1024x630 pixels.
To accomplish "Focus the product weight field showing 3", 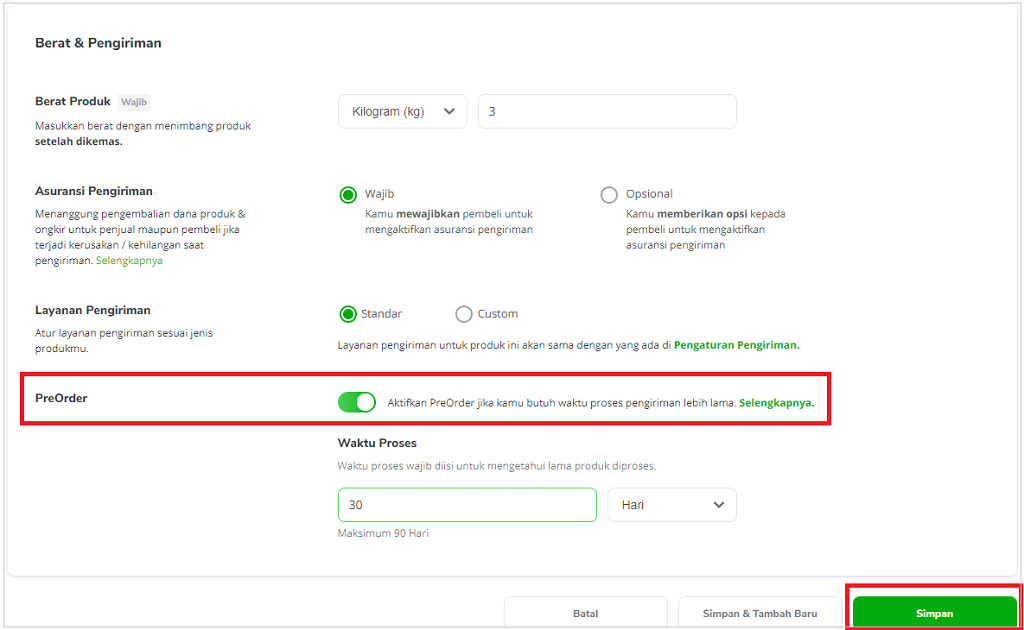I will point(607,112).
